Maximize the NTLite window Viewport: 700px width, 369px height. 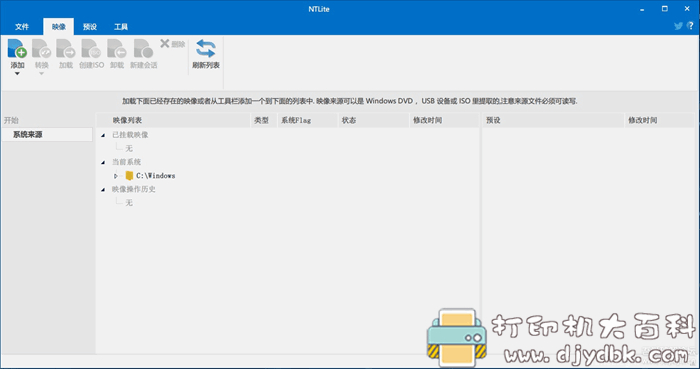(665, 9)
